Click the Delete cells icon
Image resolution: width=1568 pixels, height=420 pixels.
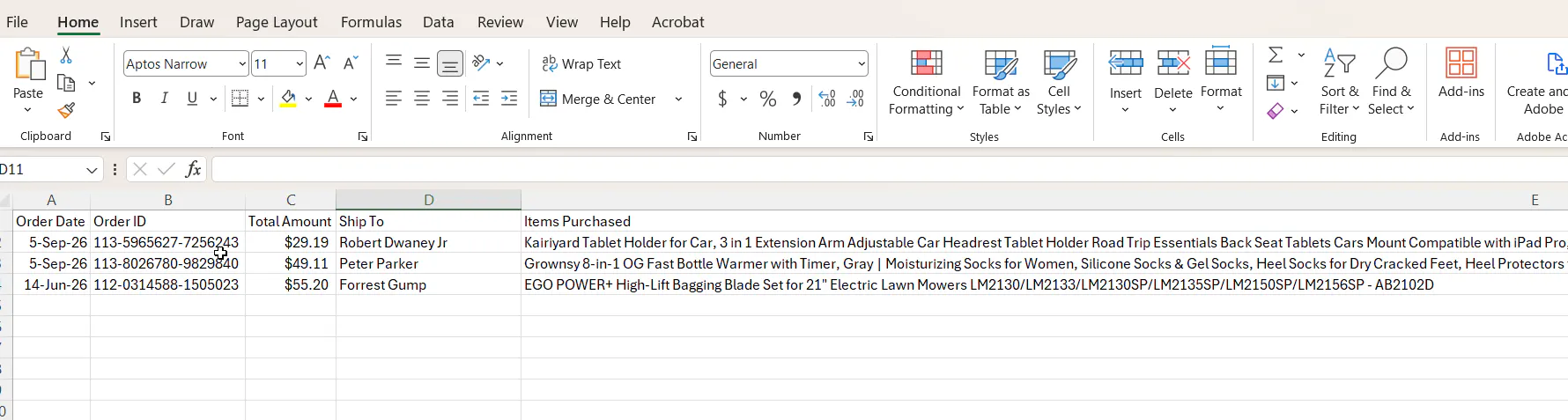tap(1173, 63)
